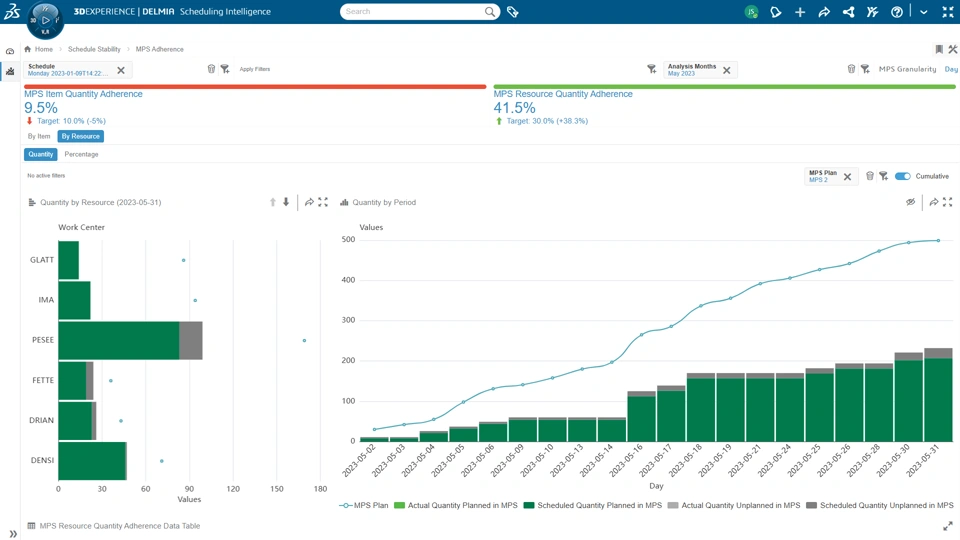Click the plus add icon in top bar

[800, 12]
